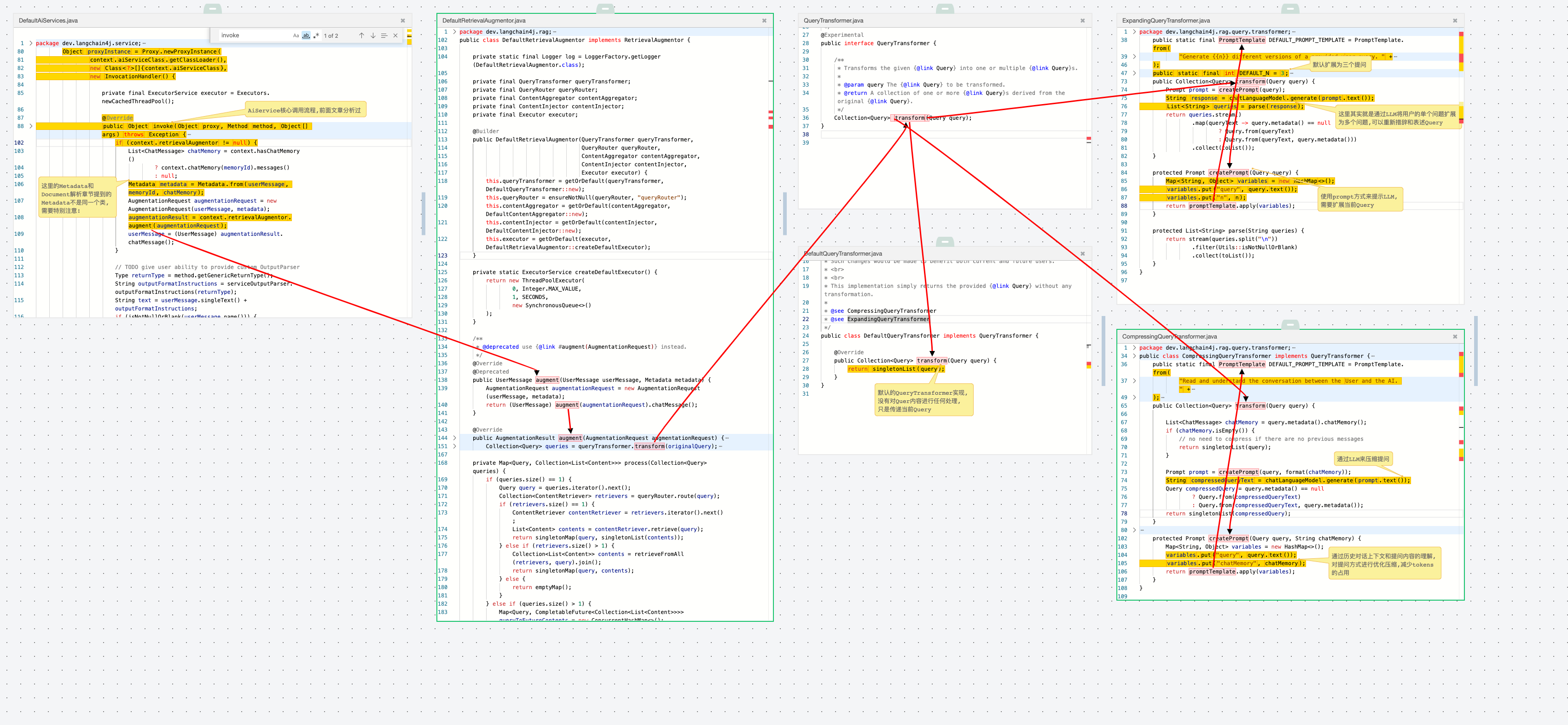Expand folded package line in ExpandingQueryTransformer.java
Viewport: 1568px width, 725px height.
[1135, 32]
